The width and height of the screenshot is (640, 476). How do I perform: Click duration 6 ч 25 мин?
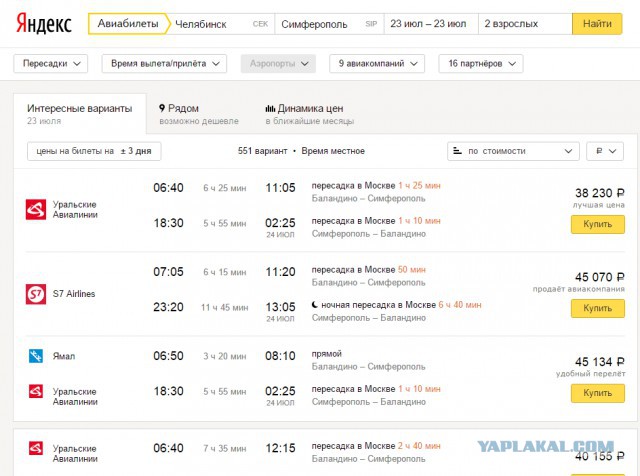[225, 188]
